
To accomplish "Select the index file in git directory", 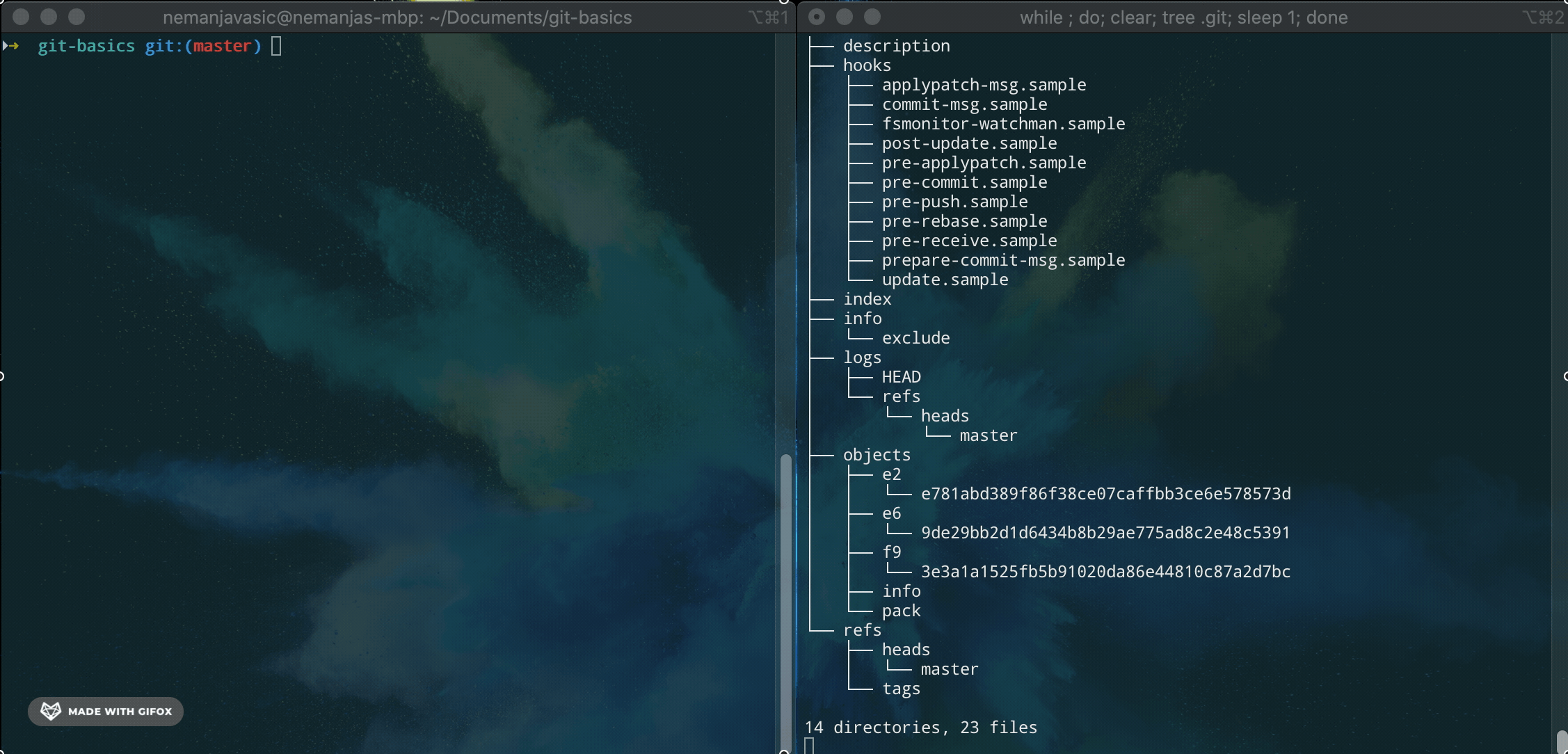I will point(867,299).
